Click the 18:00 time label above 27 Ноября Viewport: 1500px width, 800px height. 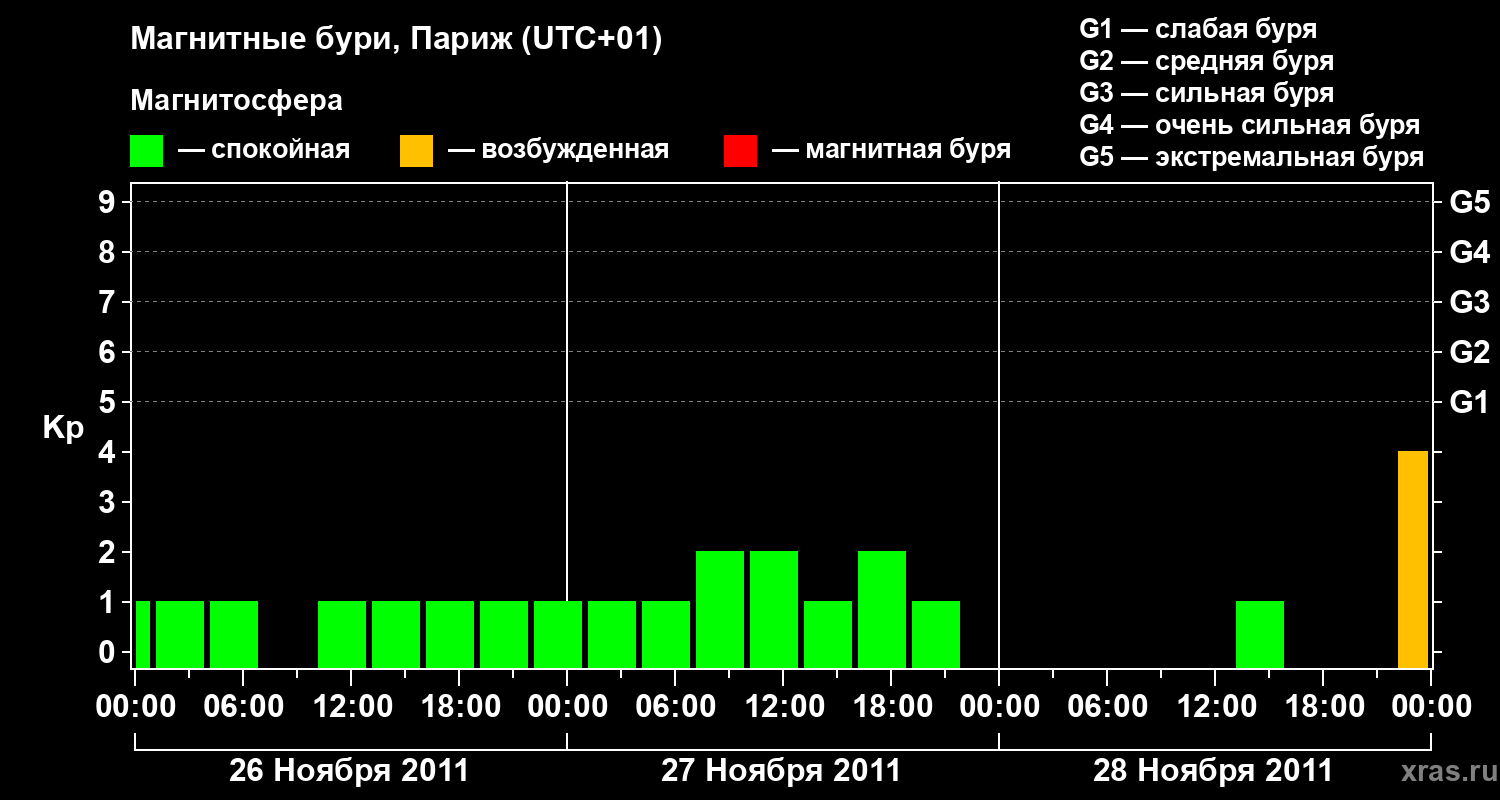891,706
